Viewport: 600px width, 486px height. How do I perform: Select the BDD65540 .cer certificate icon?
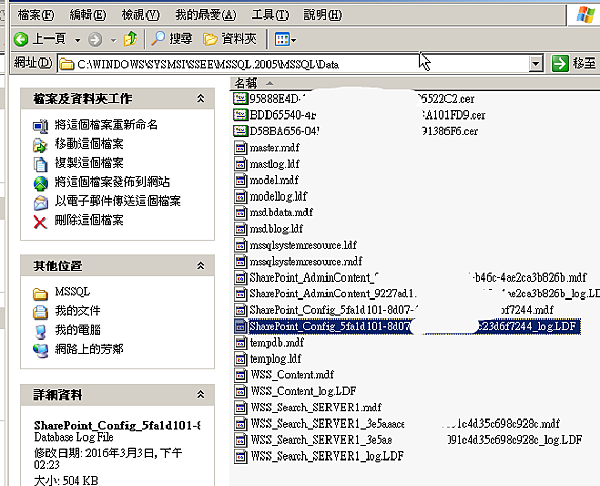(240, 115)
